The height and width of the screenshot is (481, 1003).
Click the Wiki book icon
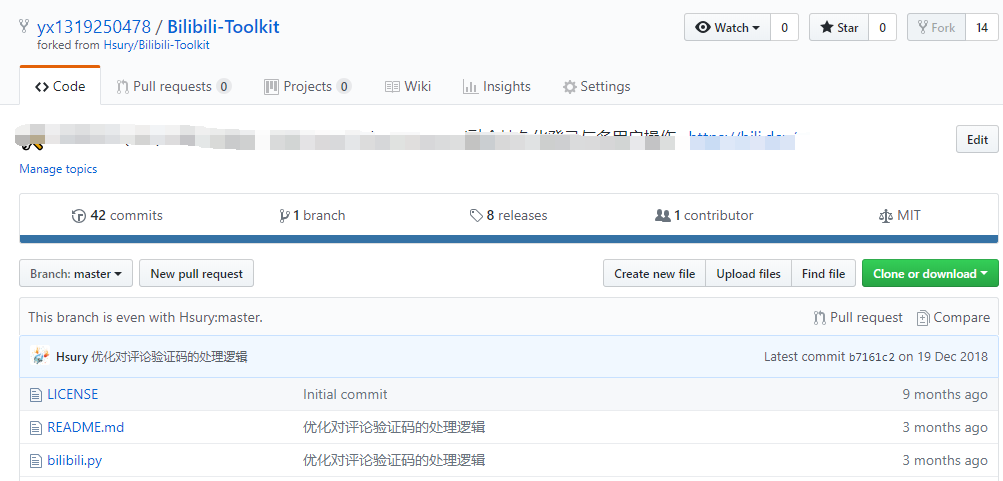pyautogui.click(x=392, y=87)
